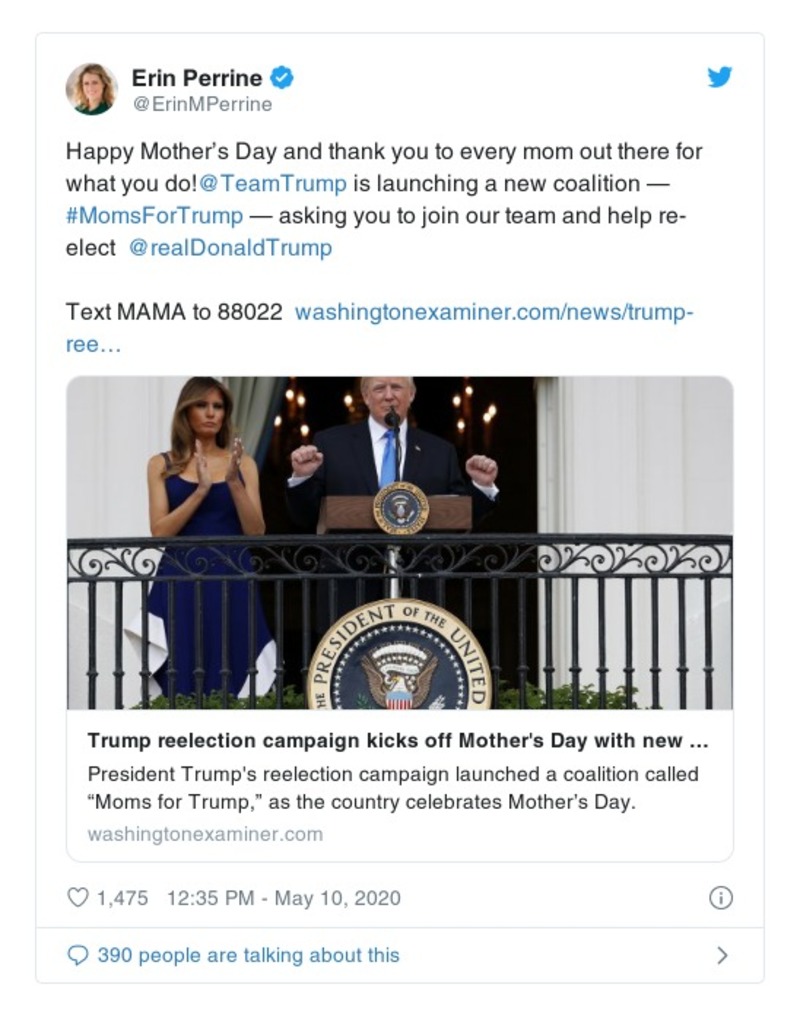Select the heart outline to unlike
The width and height of the screenshot is (800, 1016).
tap(77, 898)
